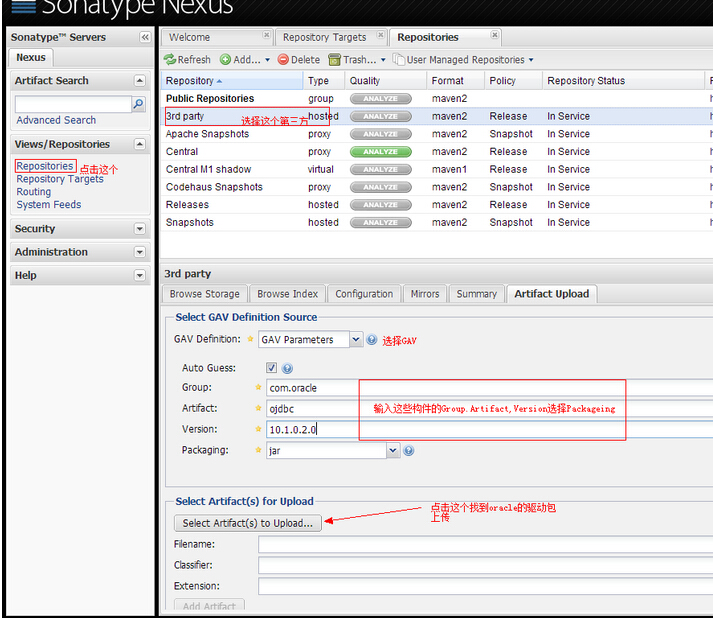Open the System Feeds link

click(x=49, y=205)
